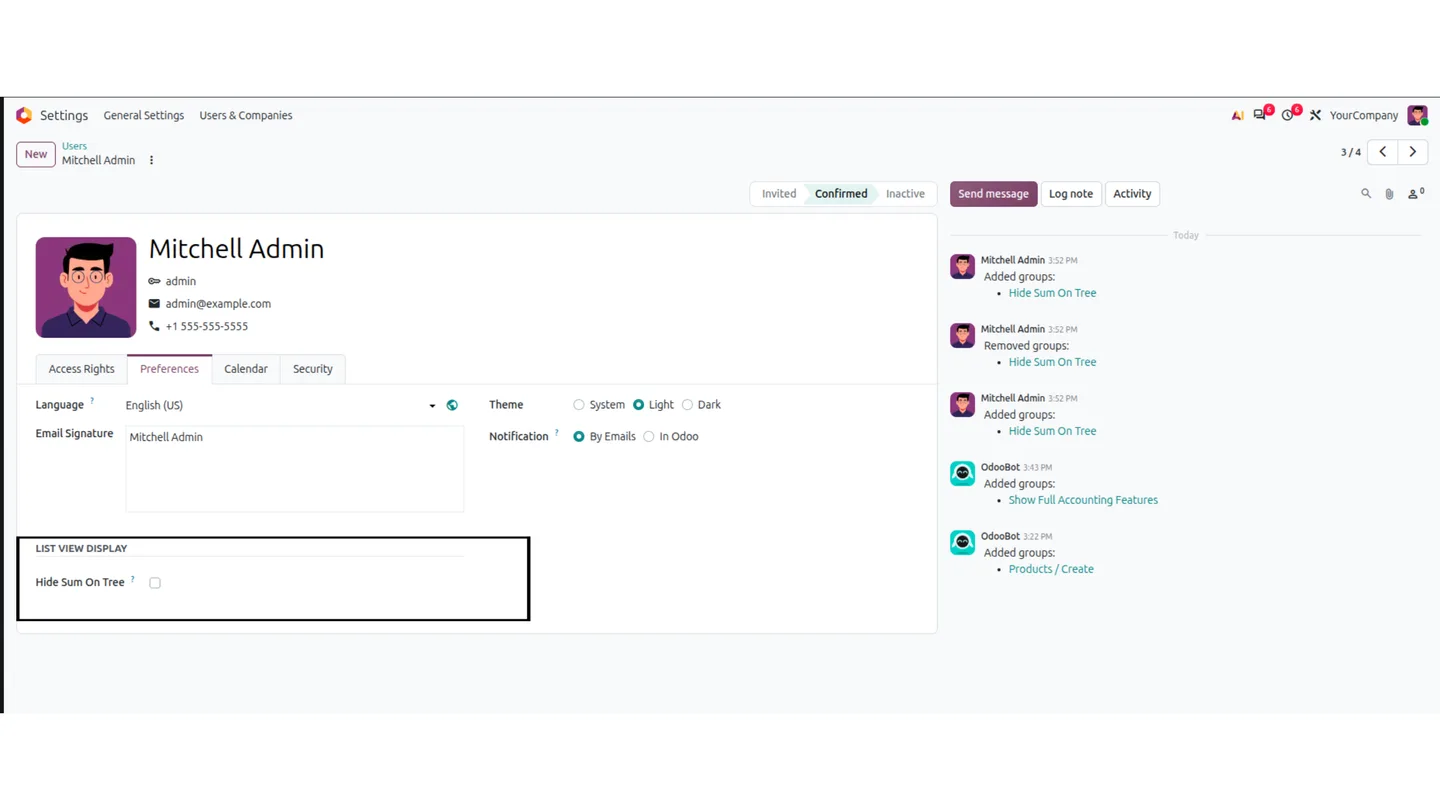Screen dimensions: 1440x810
Task: Open the Show Full Accounting Features link
Action: [x=1083, y=500]
